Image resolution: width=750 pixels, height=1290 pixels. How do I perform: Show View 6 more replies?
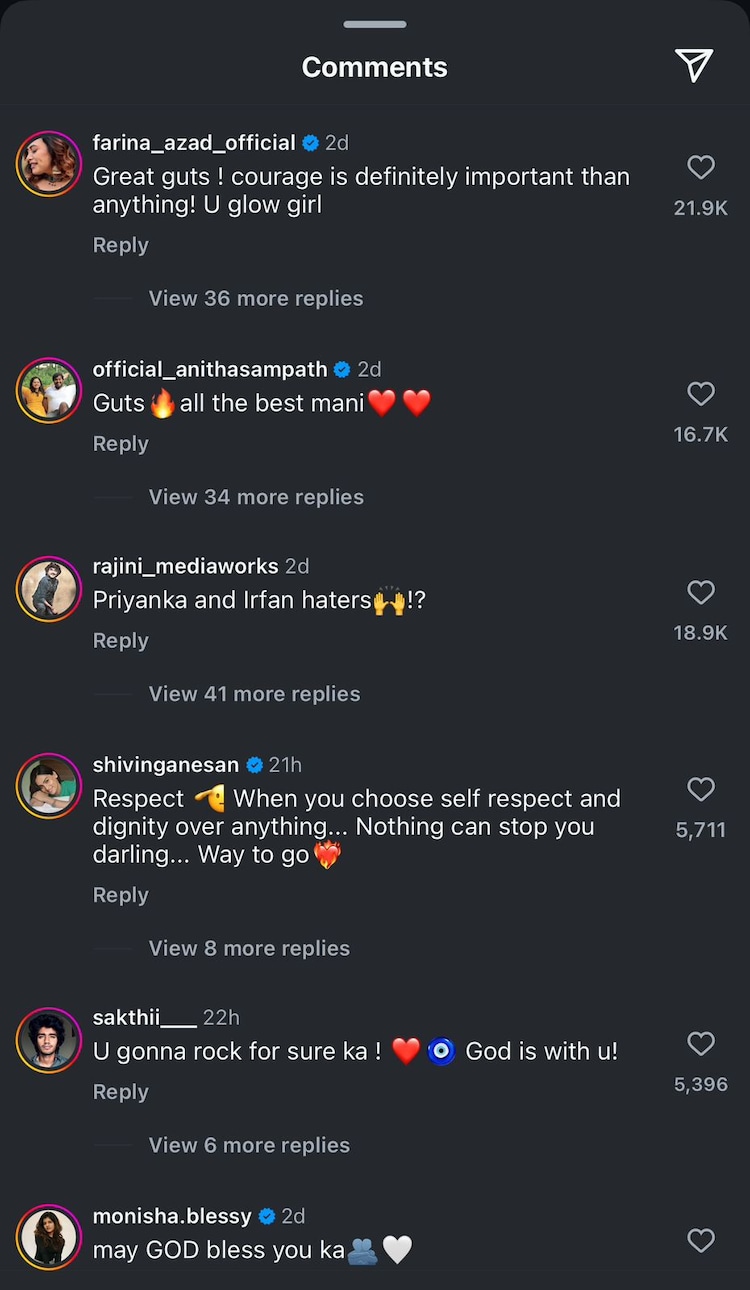(x=249, y=1145)
